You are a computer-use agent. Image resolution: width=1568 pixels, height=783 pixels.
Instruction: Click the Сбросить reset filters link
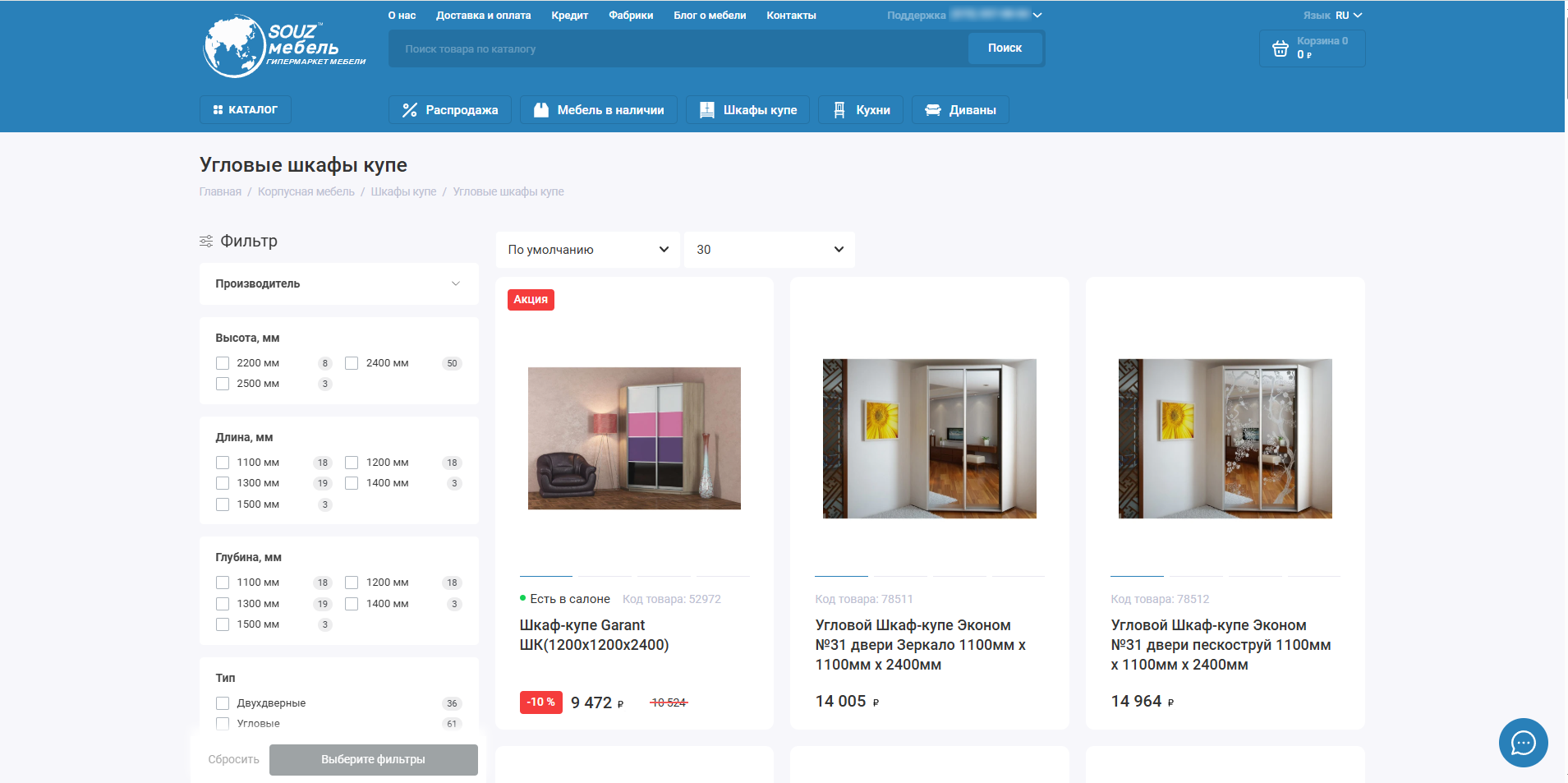pos(233,760)
